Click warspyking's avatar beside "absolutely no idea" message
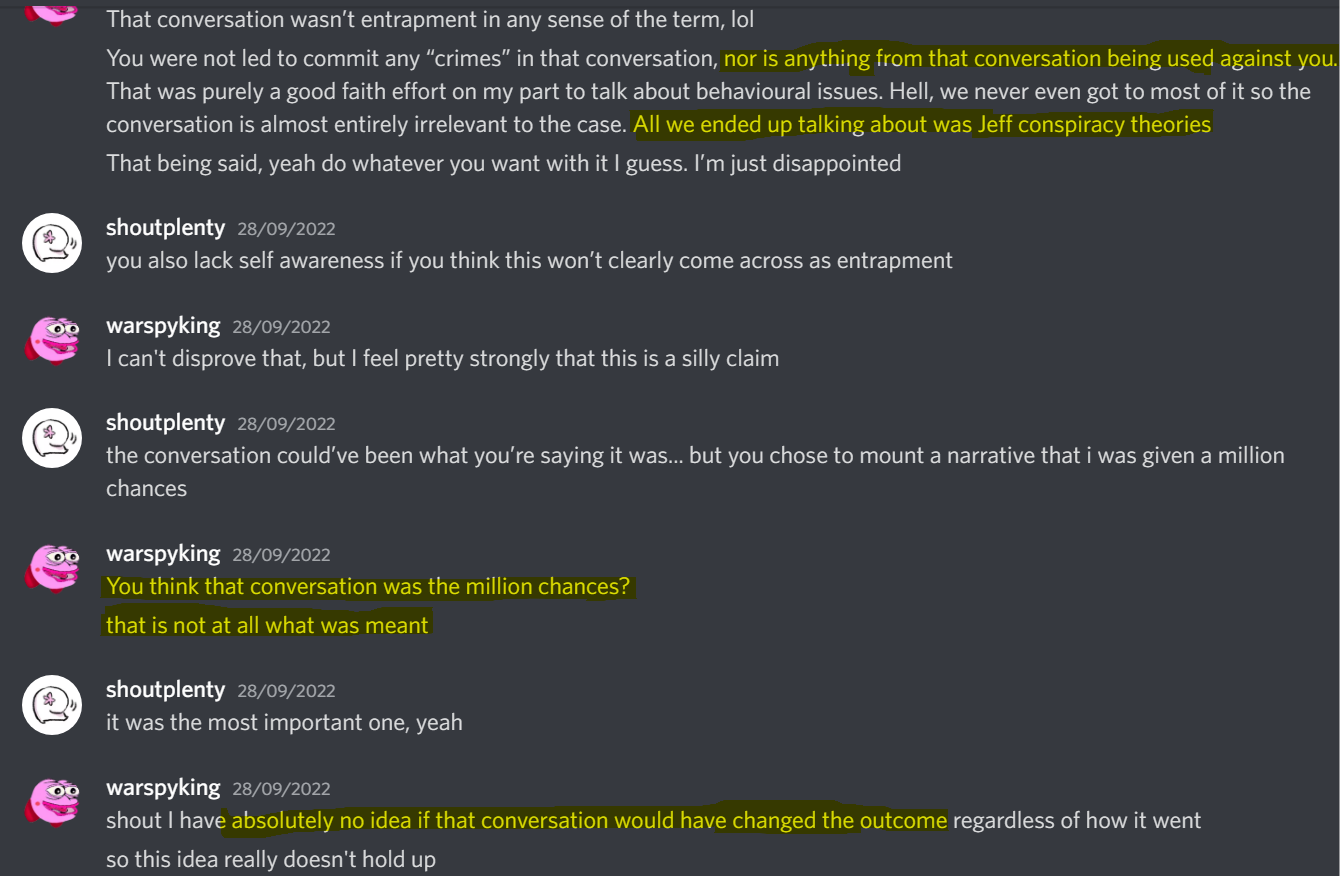This screenshot has height=876, width=1340. click(51, 802)
